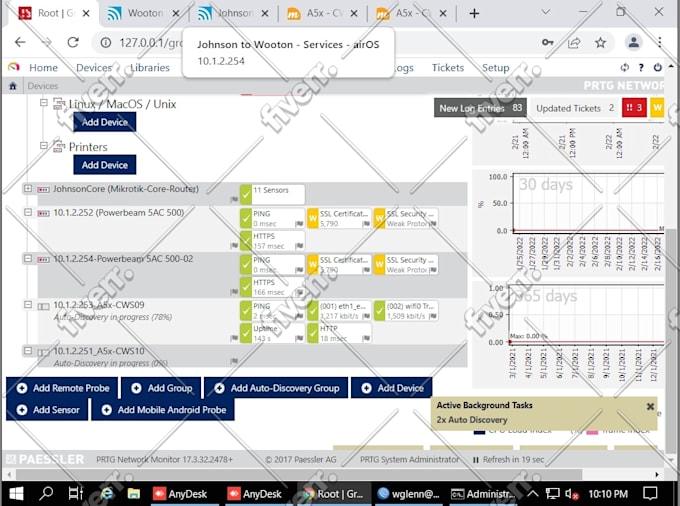Click the yellow warnings W indicator
The image size is (680, 506).
click(657, 108)
